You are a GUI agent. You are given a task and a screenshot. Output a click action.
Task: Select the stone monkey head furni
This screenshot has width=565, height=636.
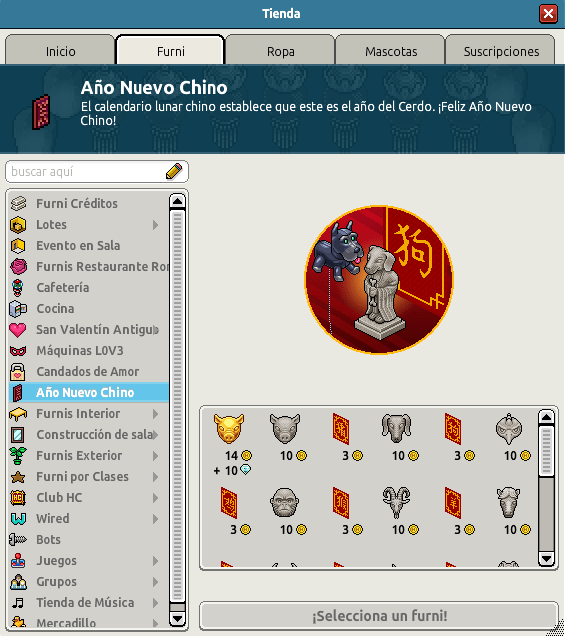[285, 503]
